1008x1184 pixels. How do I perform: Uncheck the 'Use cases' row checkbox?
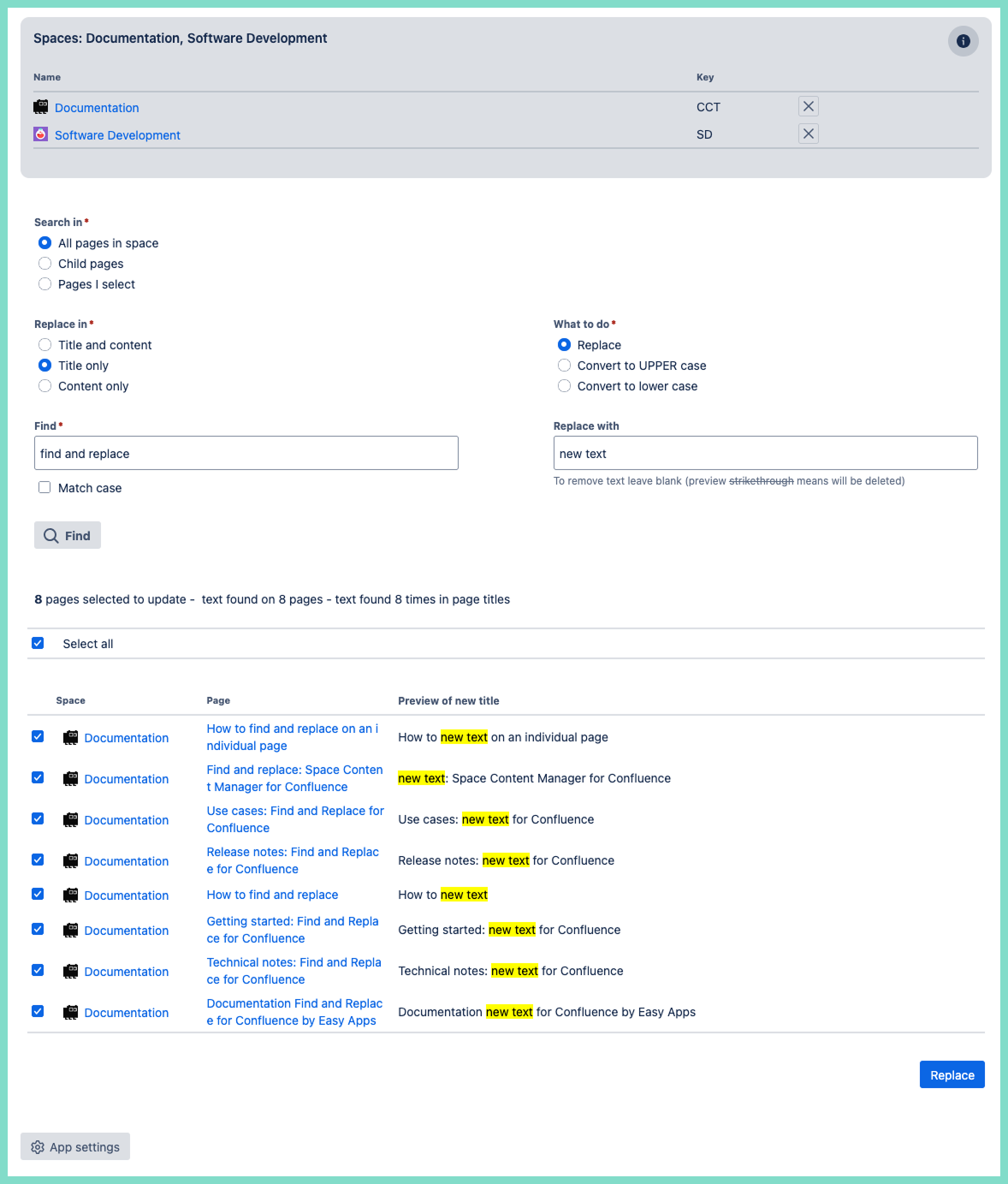point(38,818)
